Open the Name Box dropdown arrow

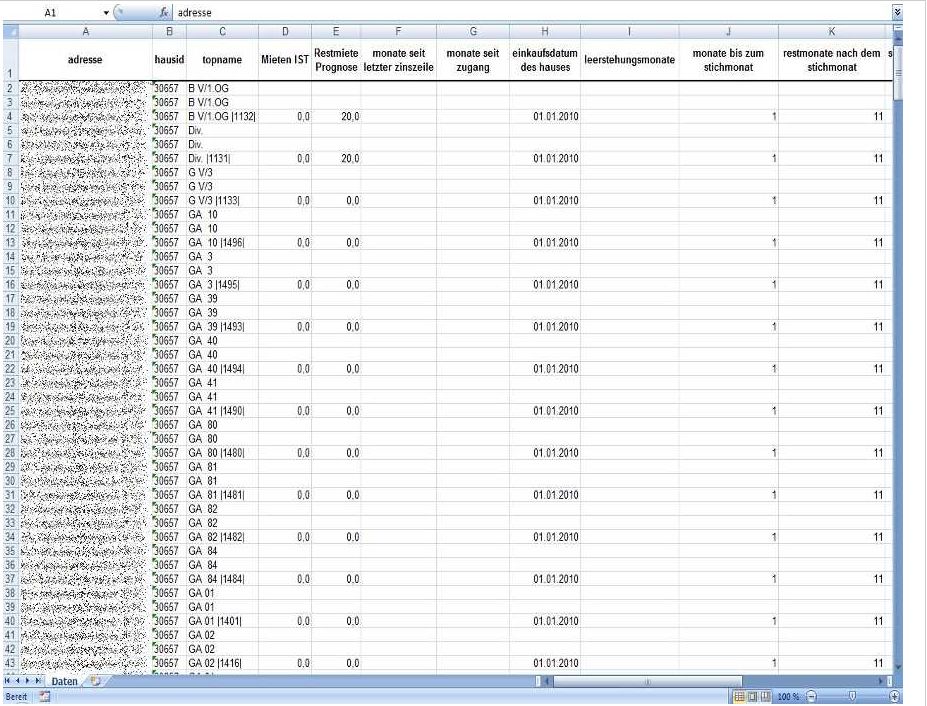[106, 12]
